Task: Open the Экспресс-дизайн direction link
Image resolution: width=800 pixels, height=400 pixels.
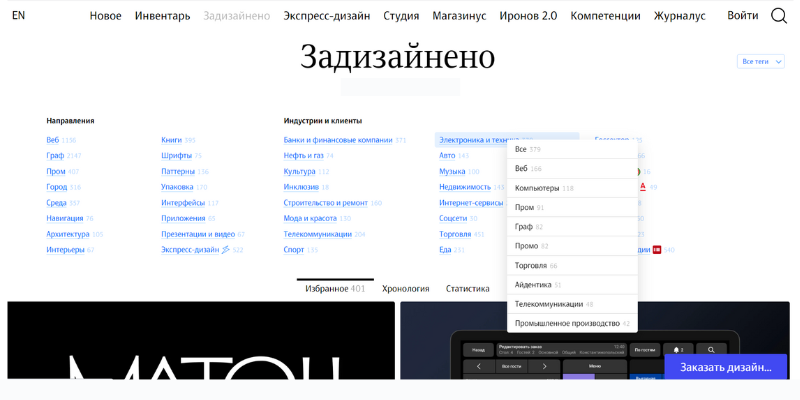Action: pos(195,249)
